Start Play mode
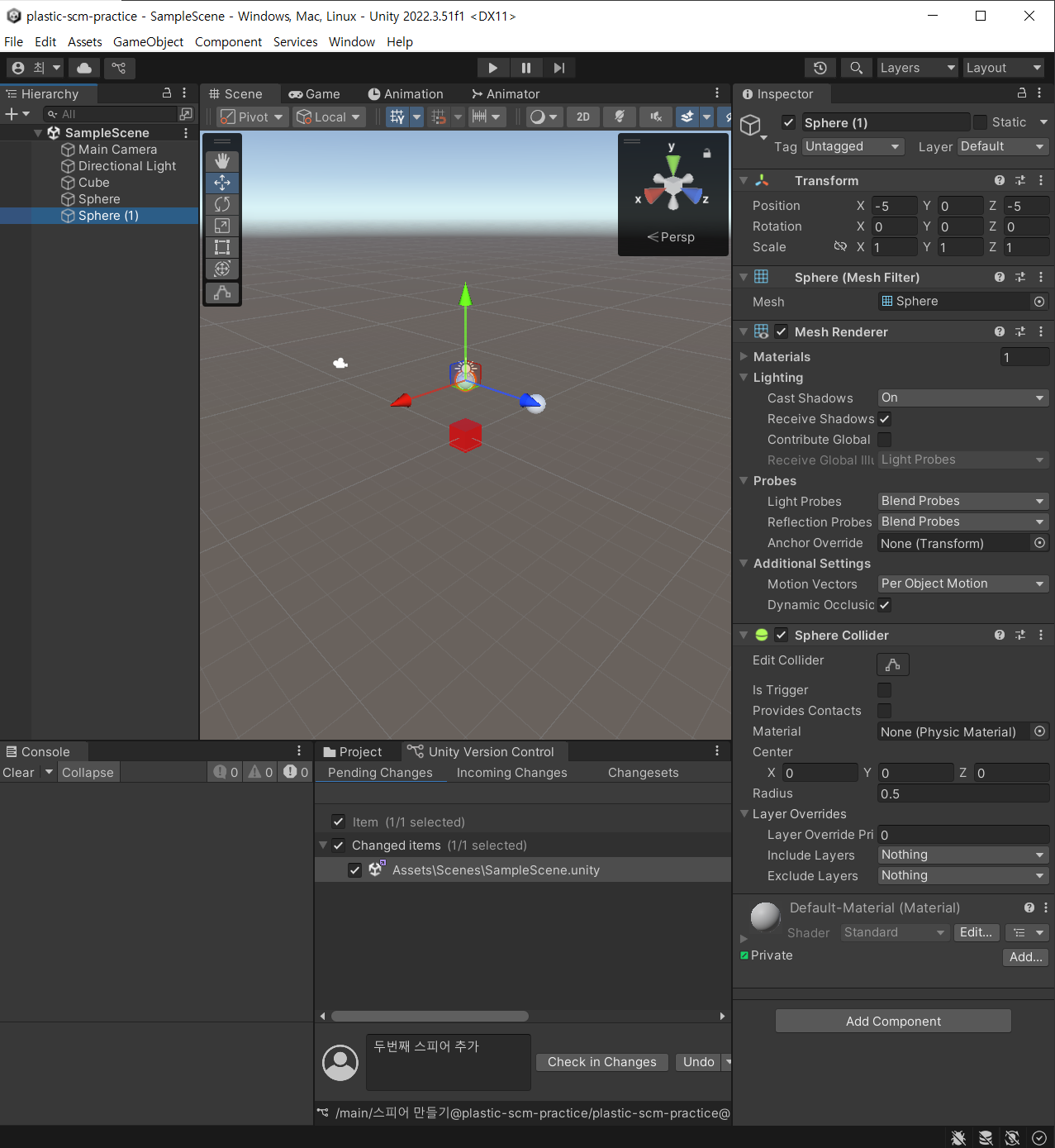 point(492,68)
